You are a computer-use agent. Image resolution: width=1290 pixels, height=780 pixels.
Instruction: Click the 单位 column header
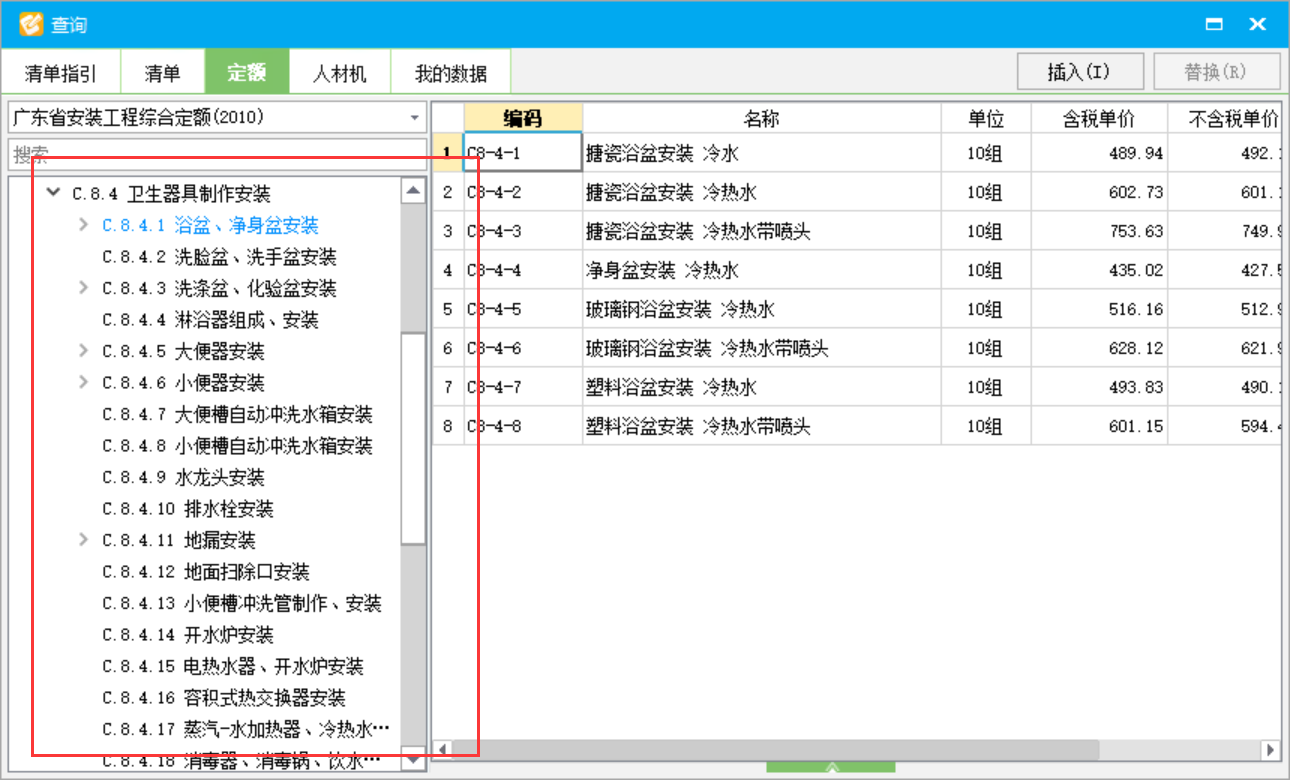coord(986,118)
